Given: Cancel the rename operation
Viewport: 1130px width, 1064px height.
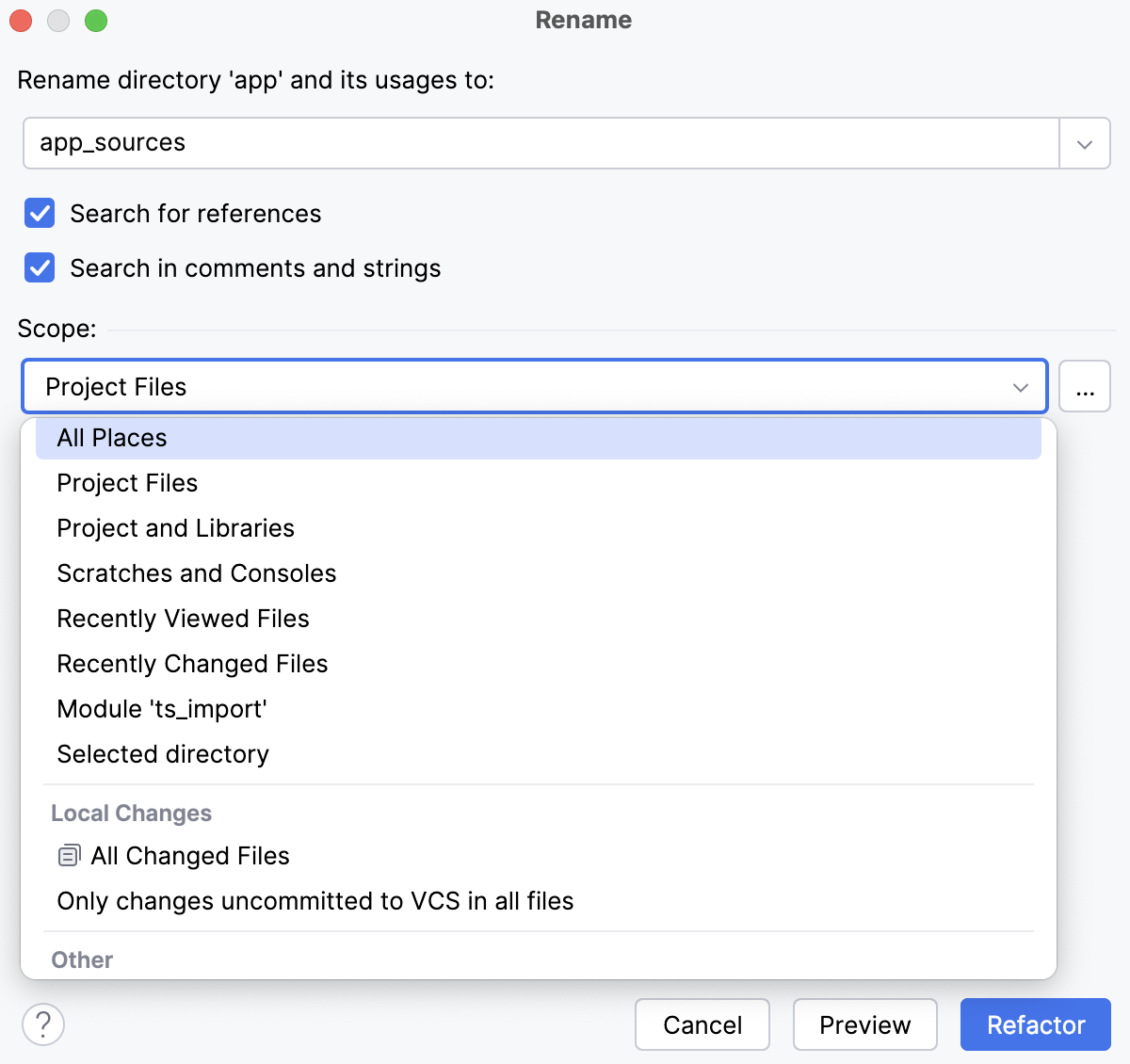Looking at the screenshot, I should click(x=702, y=1024).
